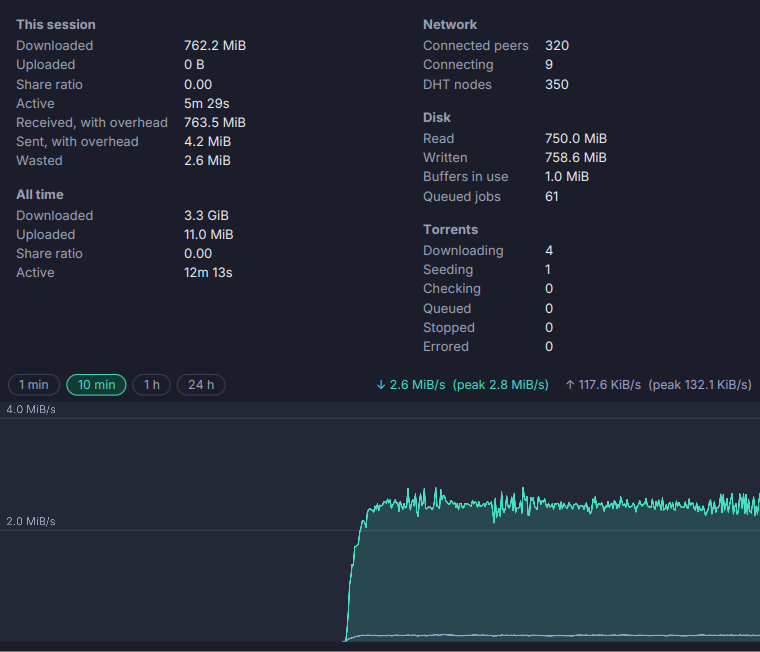This screenshot has width=760, height=652.
Task: Click the download peak 2.8 MiB/s text
Action: click(501, 385)
